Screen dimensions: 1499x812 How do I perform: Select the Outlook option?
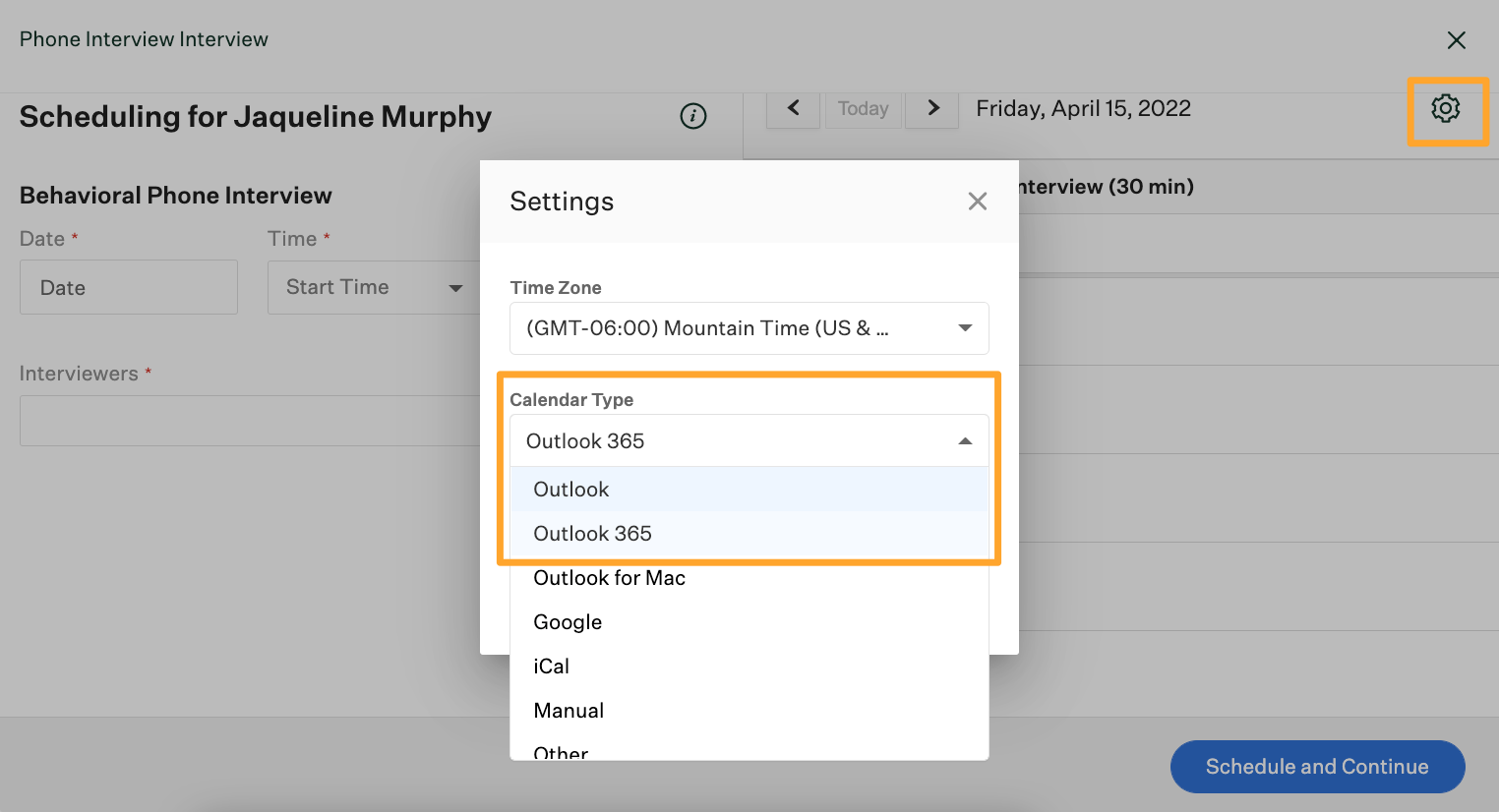(x=570, y=489)
